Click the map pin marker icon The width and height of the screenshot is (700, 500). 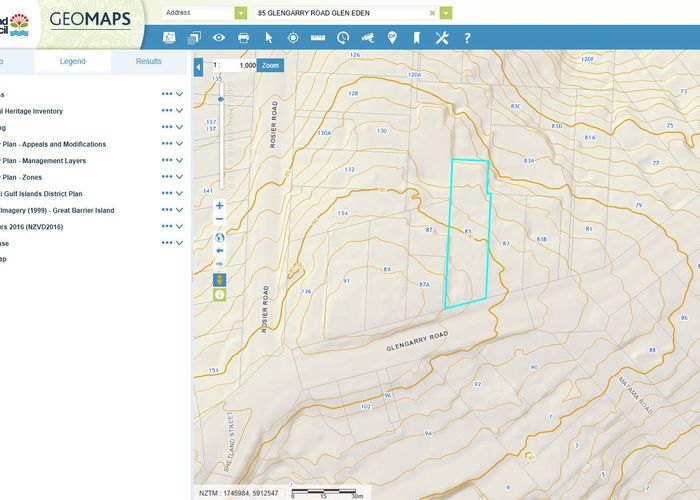(x=392, y=38)
